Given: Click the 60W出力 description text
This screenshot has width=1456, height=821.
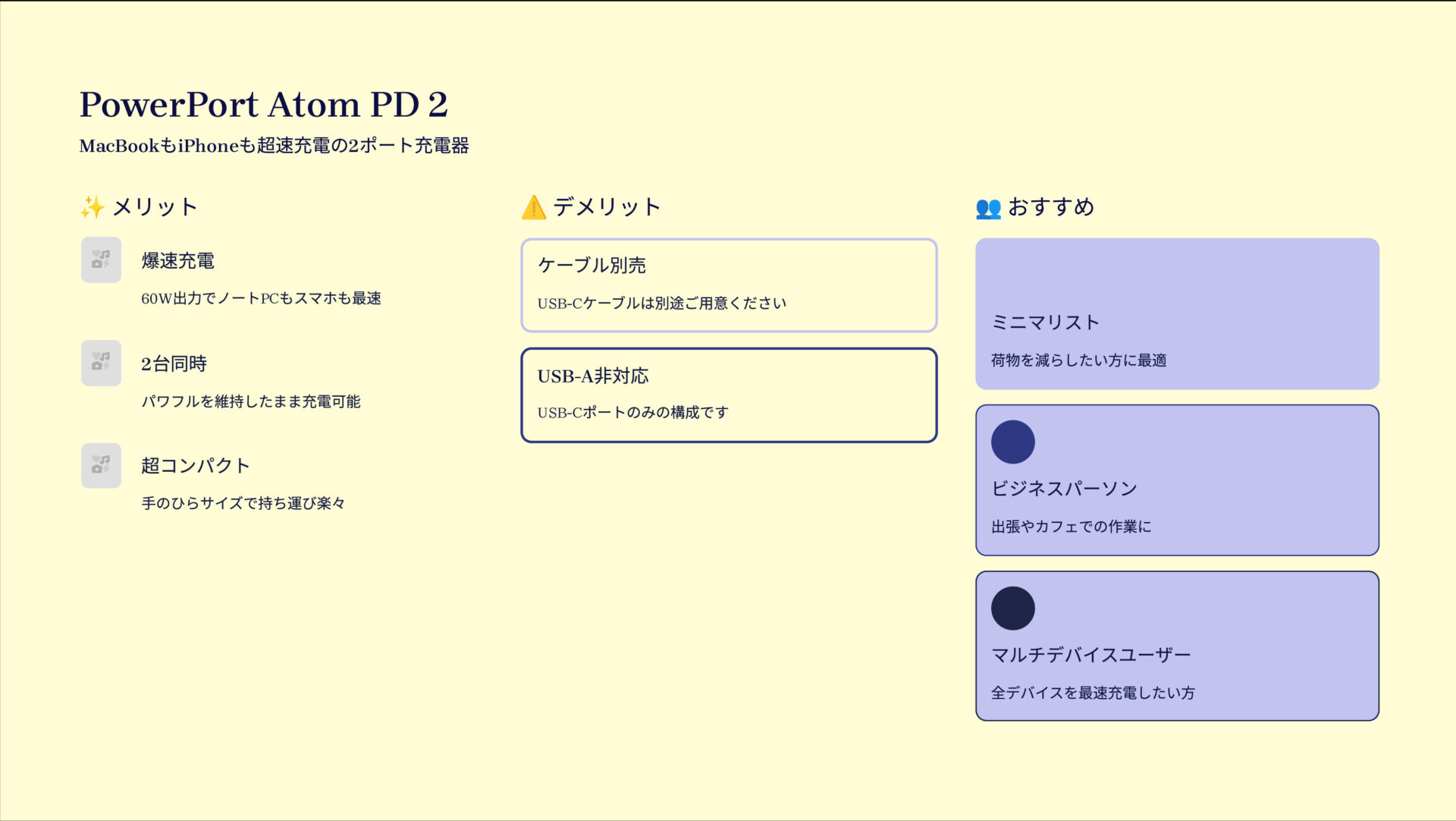Looking at the screenshot, I should (x=262, y=298).
